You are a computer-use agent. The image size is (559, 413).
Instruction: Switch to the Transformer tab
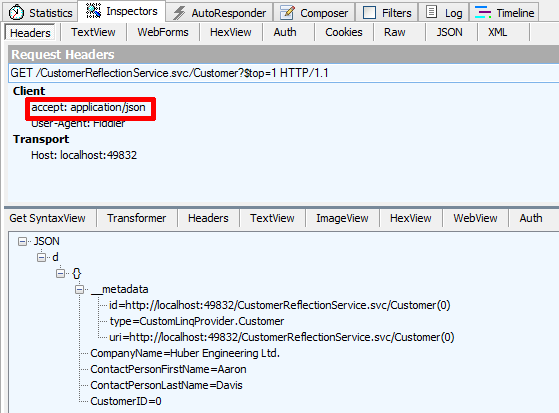[x=137, y=218]
